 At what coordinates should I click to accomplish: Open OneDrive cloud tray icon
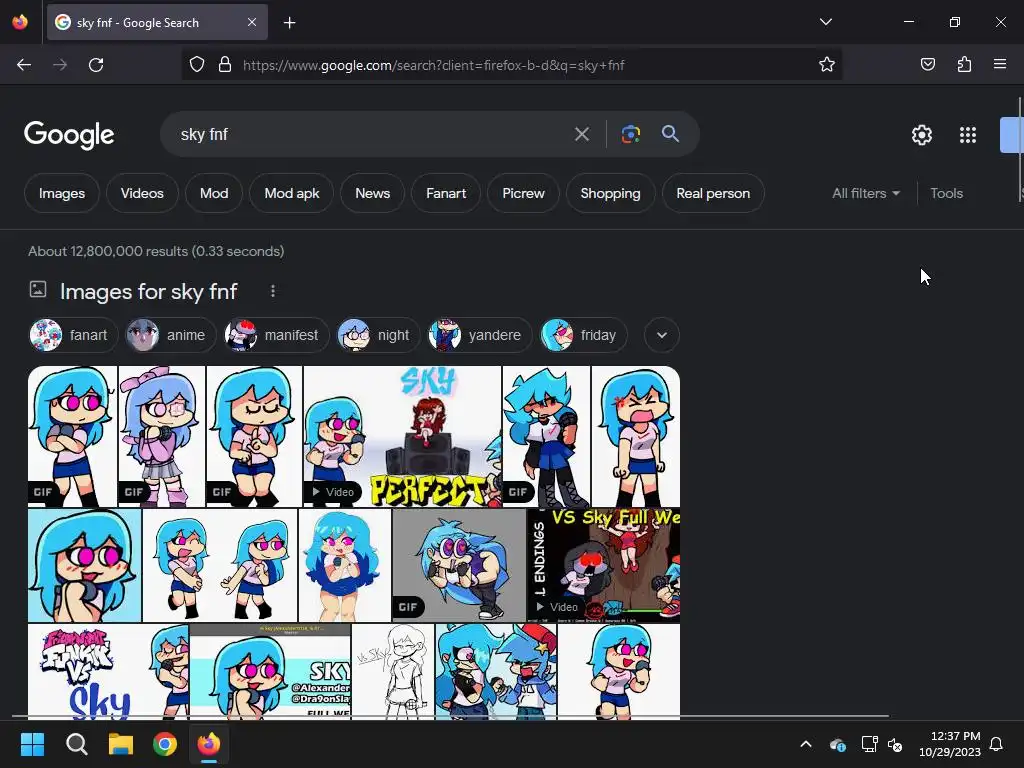pyautogui.click(x=837, y=744)
